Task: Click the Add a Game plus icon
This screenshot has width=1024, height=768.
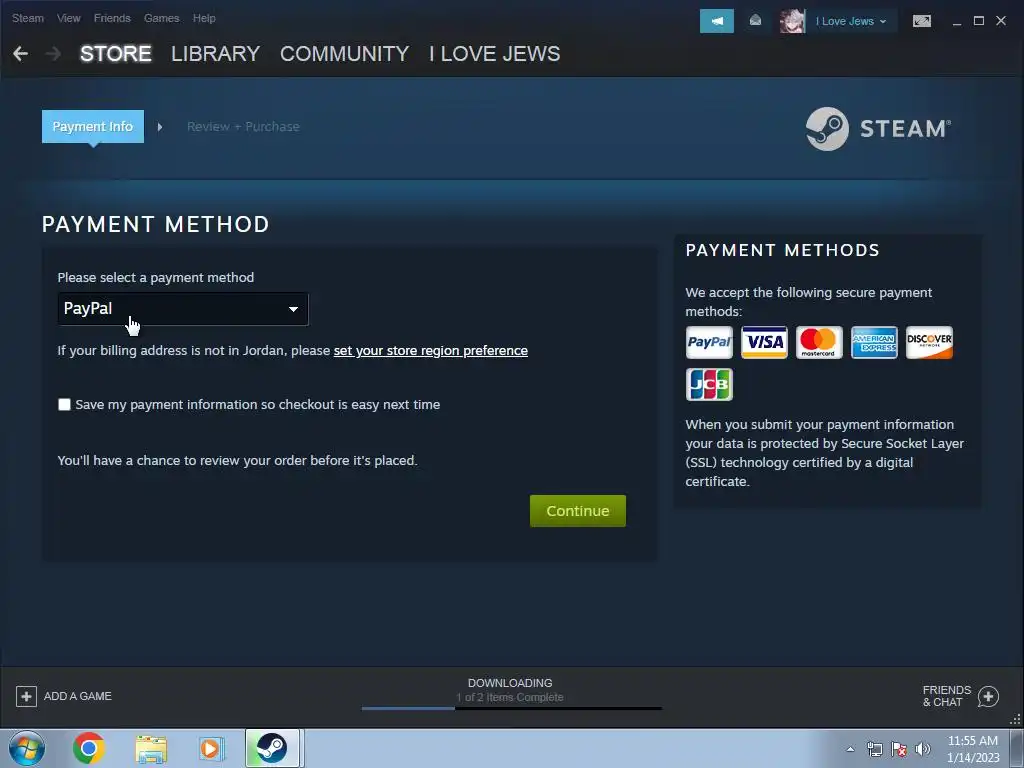Action: 26,696
